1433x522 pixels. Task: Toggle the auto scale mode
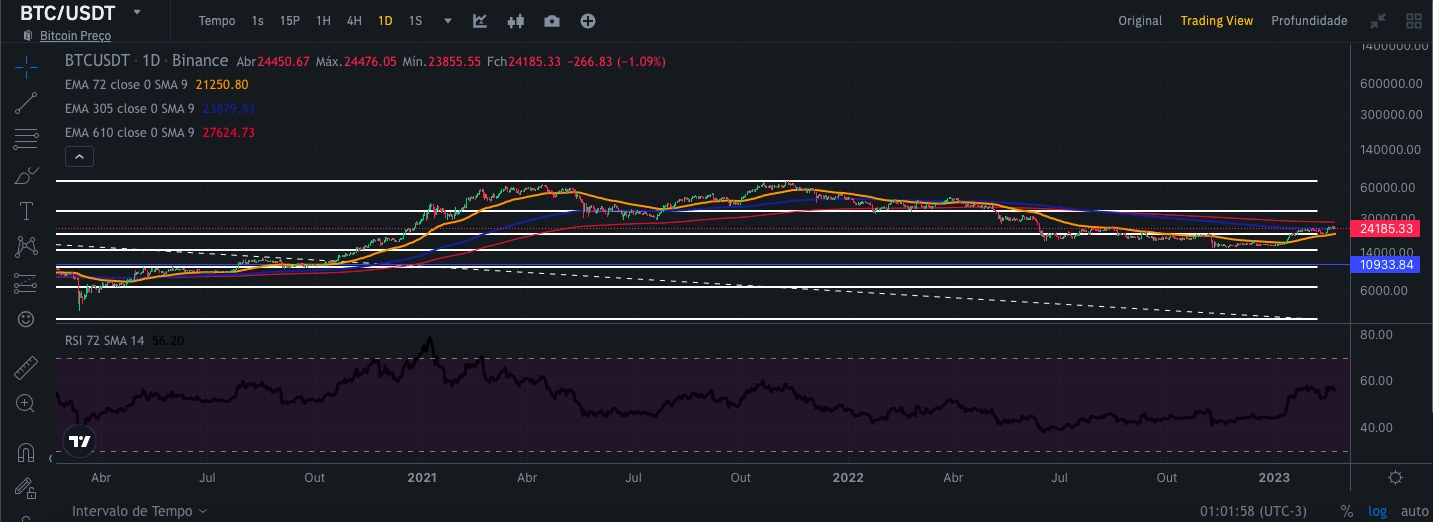click(1414, 511)
